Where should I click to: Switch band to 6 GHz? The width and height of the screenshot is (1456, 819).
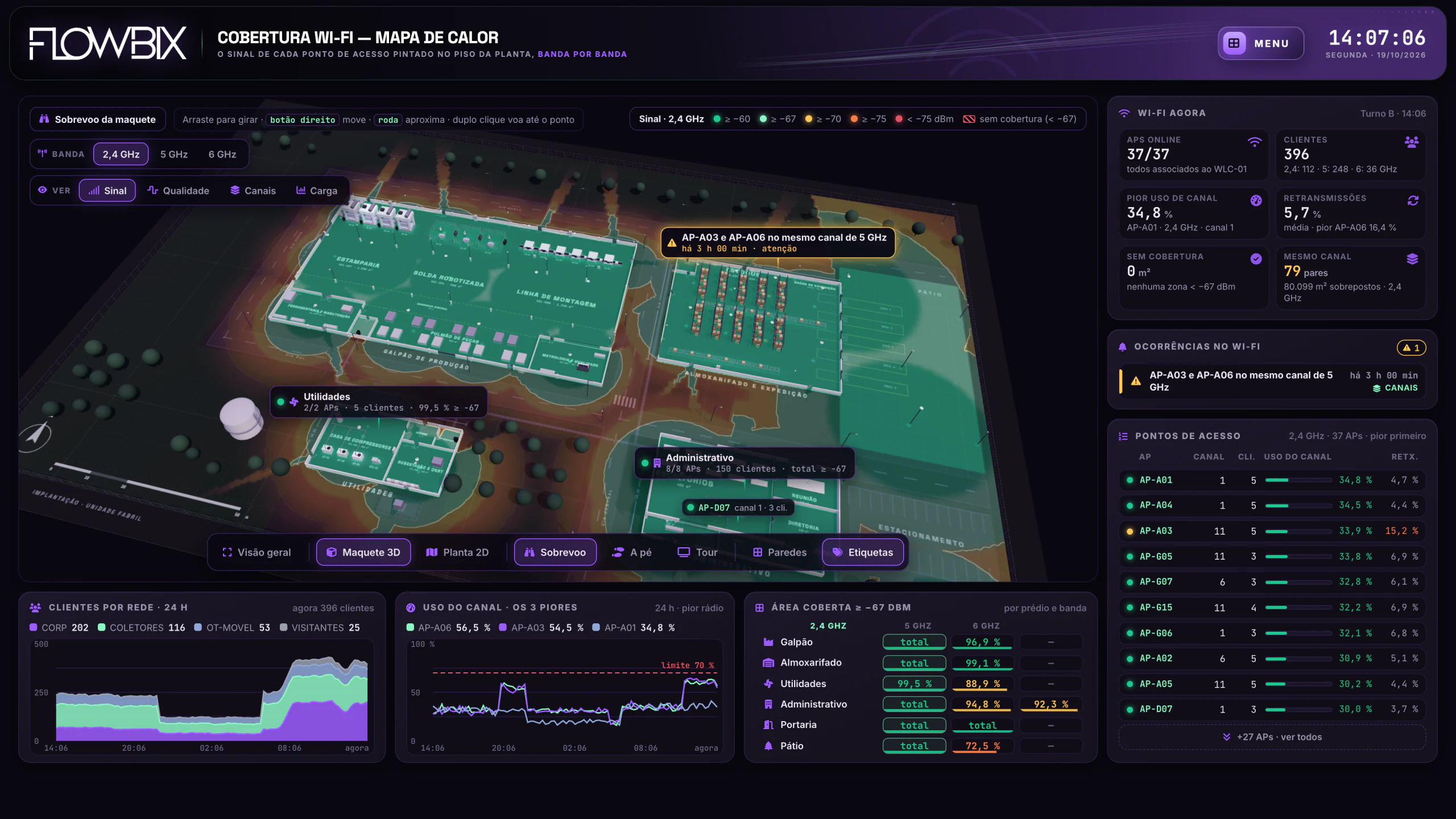(x=222, y=154)
